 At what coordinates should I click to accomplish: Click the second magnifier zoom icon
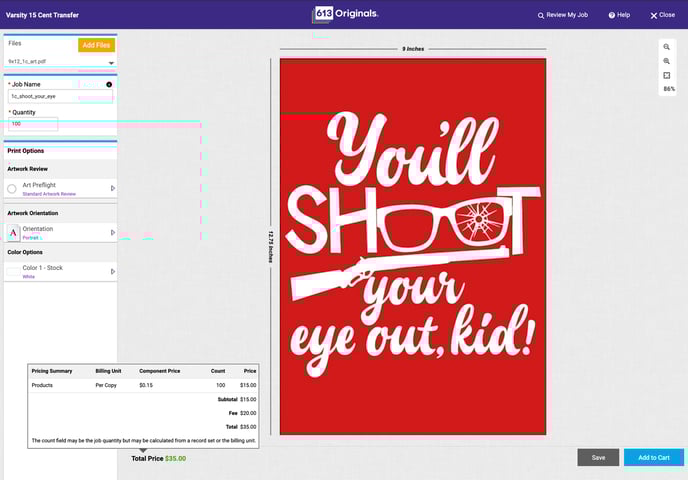click(x=666, y=61)
